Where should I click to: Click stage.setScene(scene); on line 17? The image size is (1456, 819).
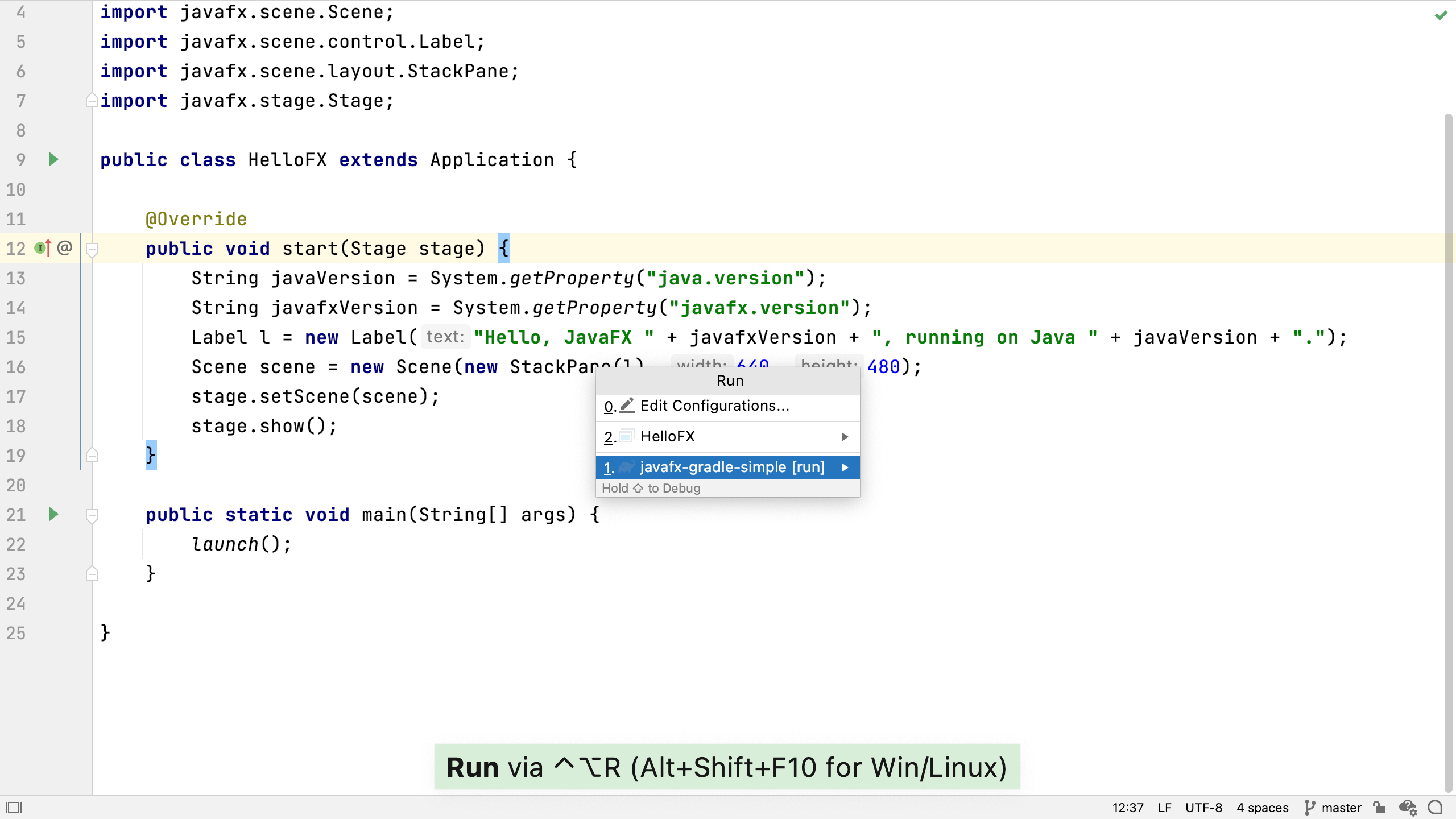316,396
